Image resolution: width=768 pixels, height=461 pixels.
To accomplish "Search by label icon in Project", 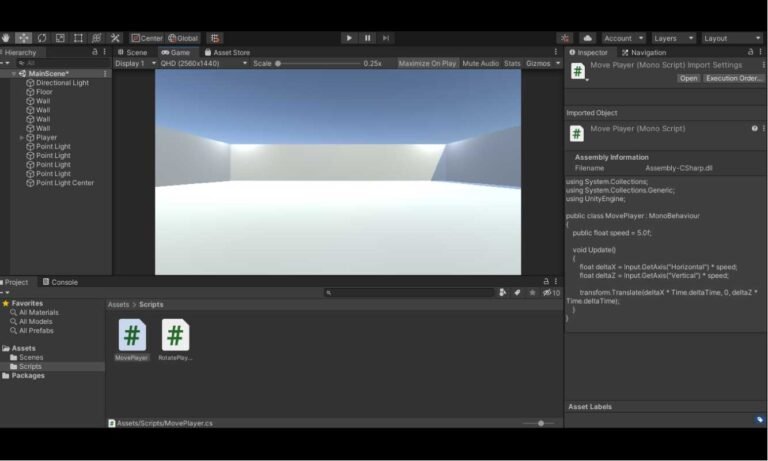I will click(x=517, y=292).
